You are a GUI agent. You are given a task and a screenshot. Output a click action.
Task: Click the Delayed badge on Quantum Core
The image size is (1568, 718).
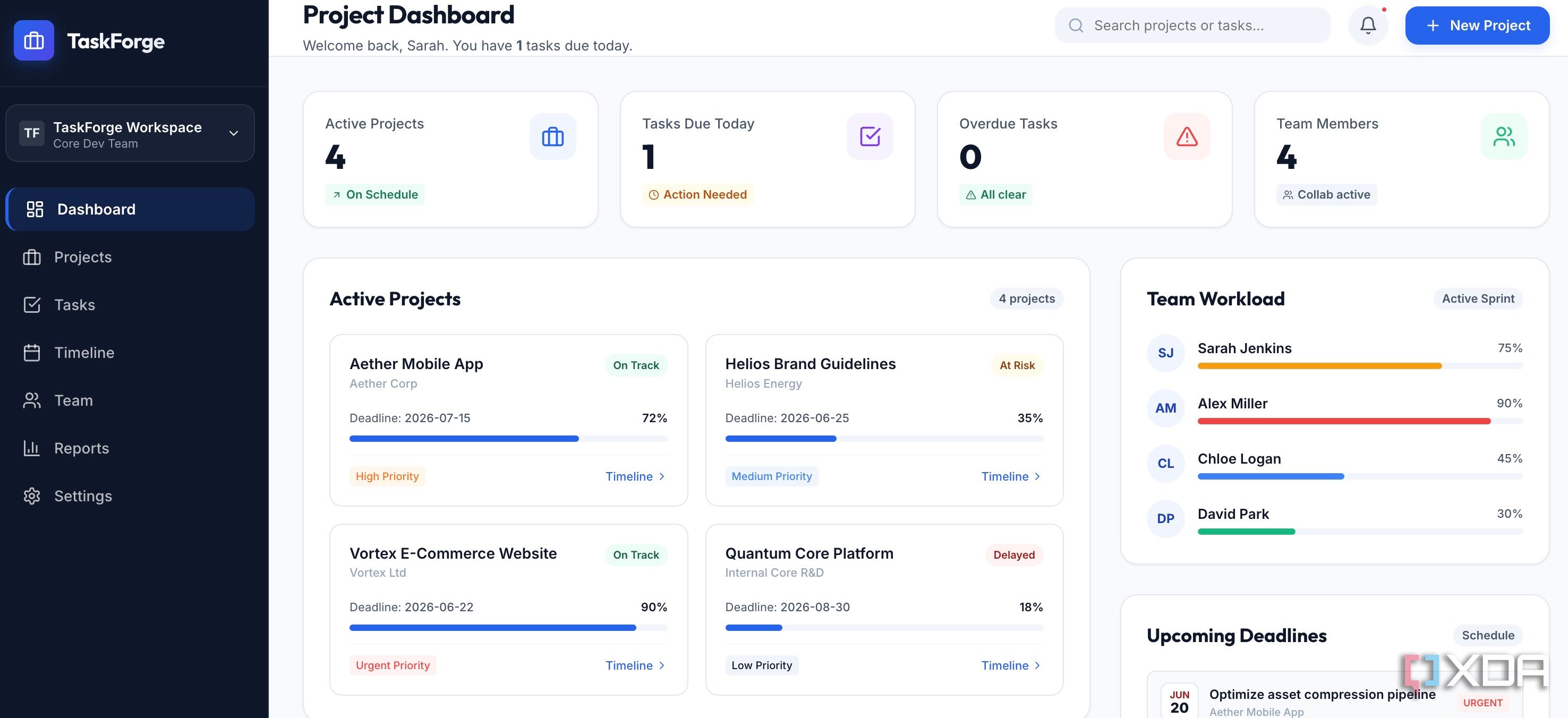1013,555
